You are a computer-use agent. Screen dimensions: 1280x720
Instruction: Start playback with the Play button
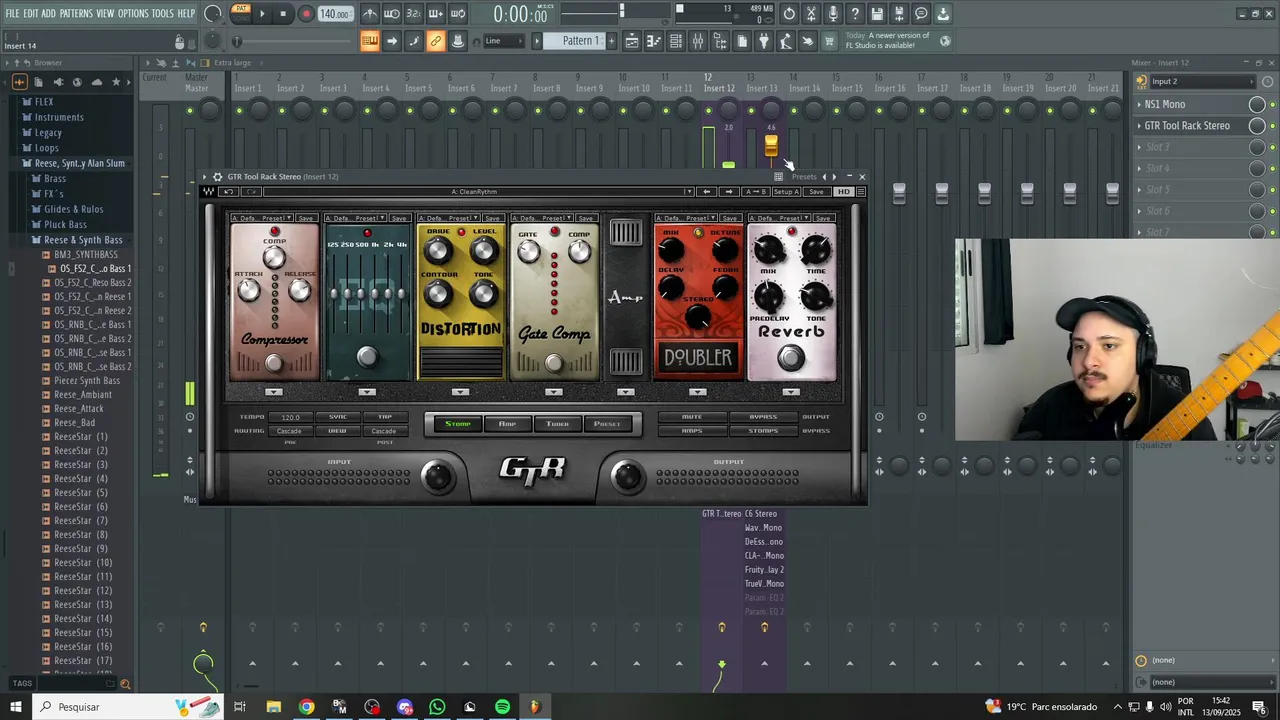(x=262, y=14)
